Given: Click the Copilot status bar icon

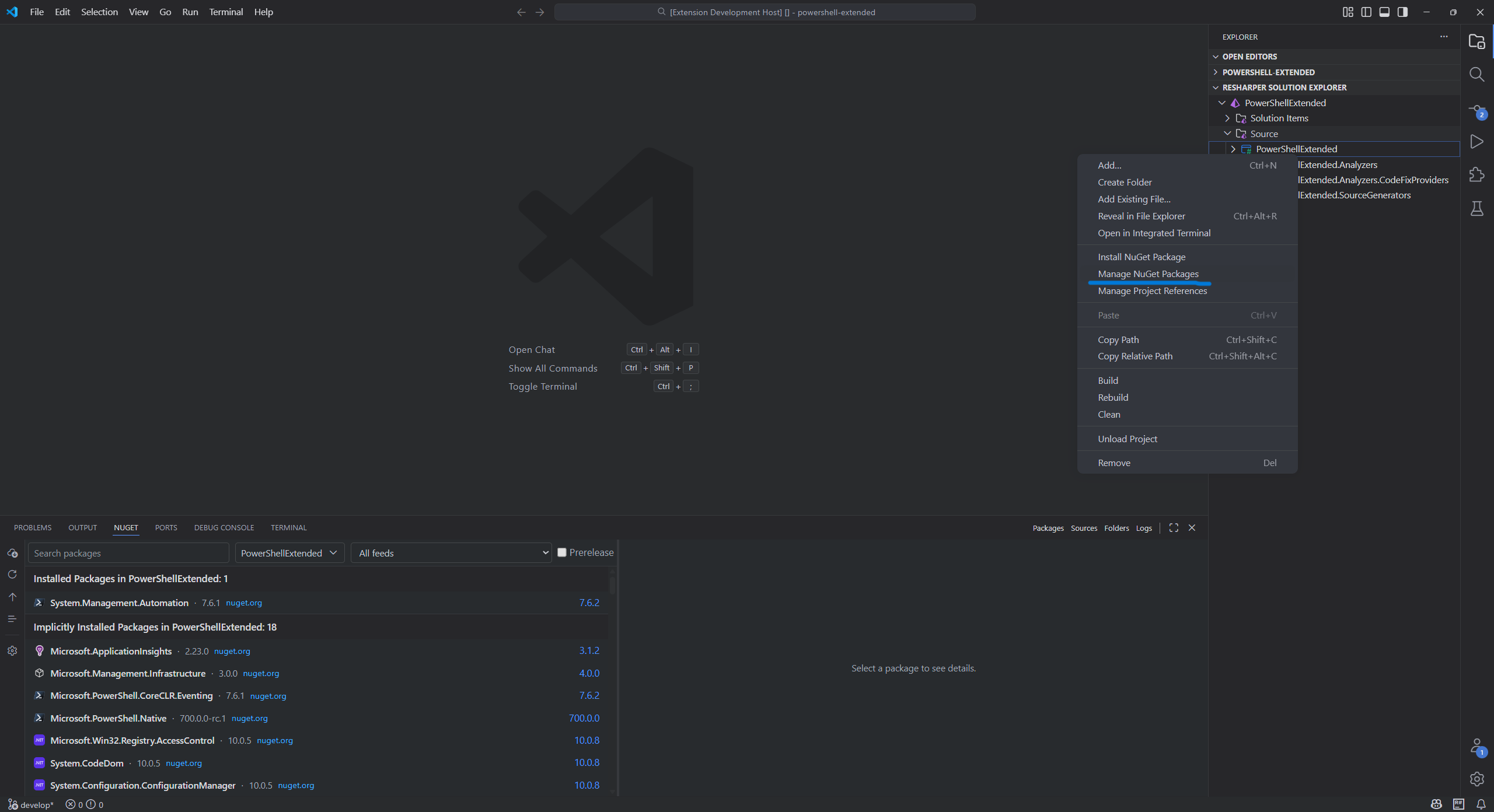Looking at the screenshot, I should point(1436,804).
